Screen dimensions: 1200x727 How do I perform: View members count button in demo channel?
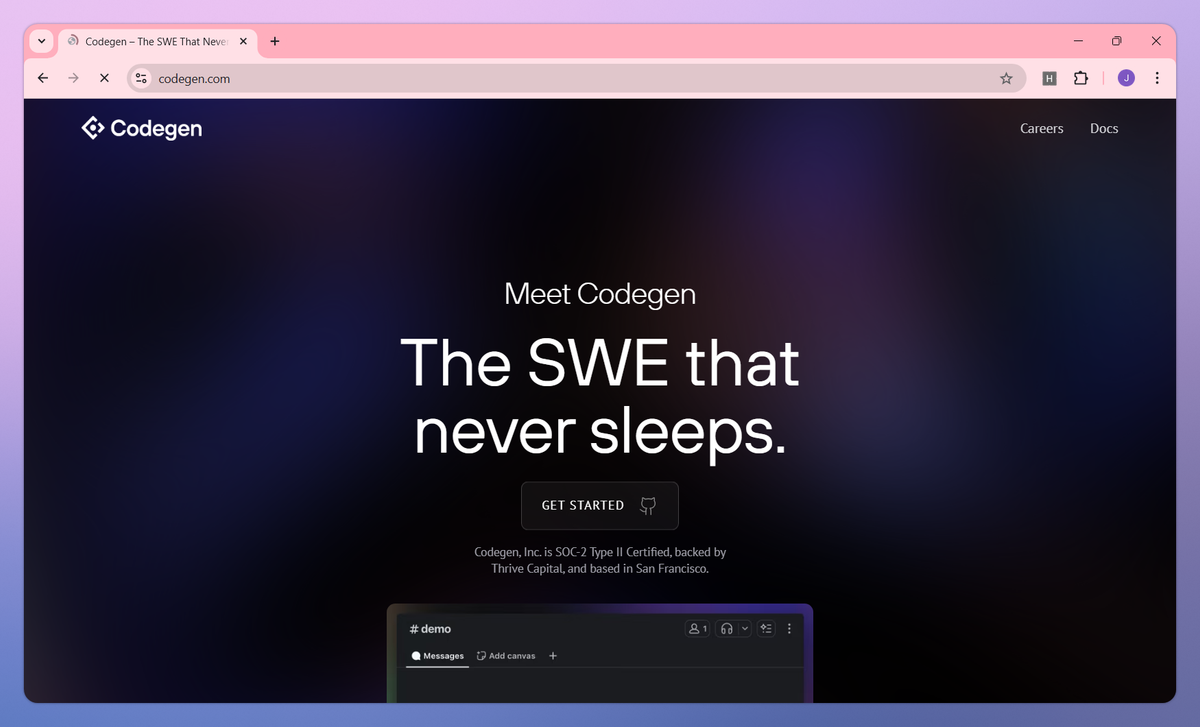pos(697,628)
